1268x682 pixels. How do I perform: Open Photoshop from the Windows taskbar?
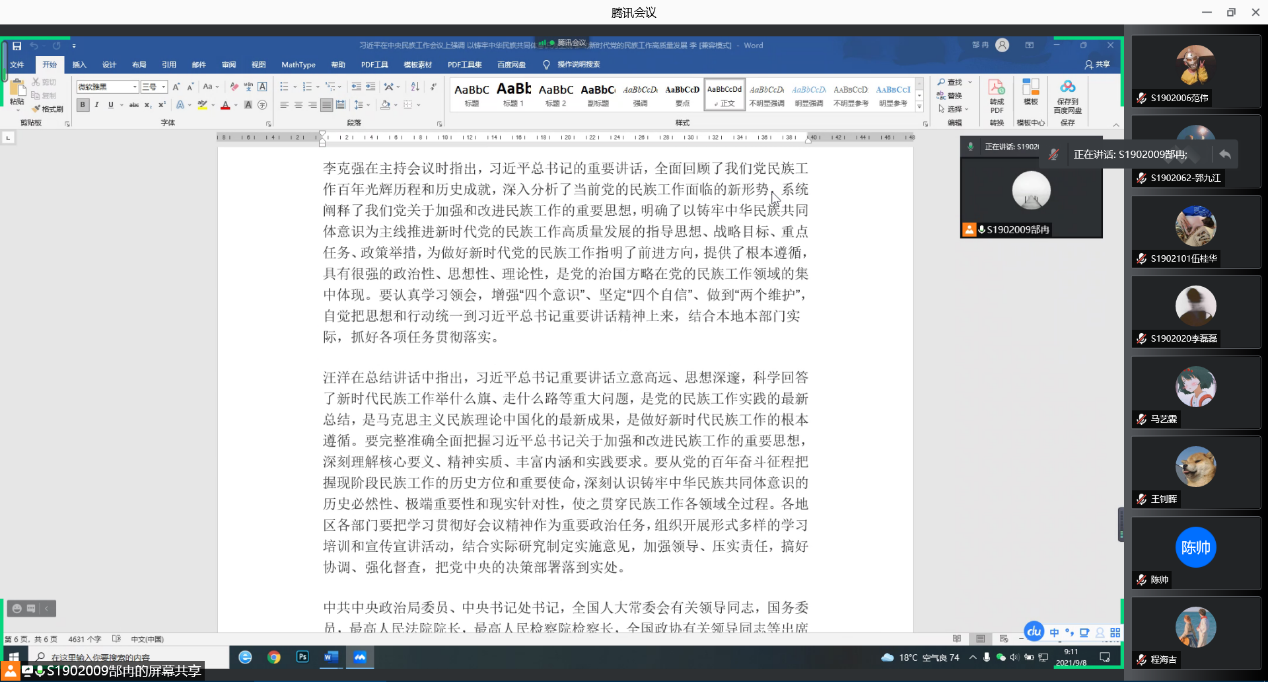pyautogui.click(x=302, y=657)
